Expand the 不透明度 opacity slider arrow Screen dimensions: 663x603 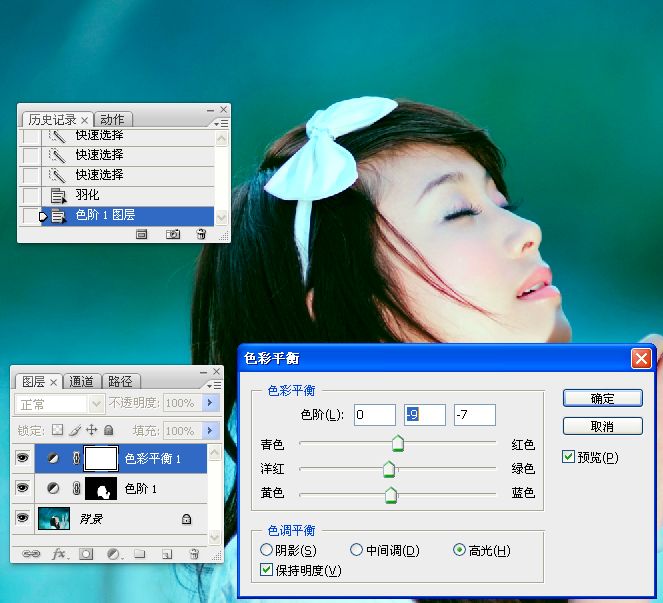[x=210, y=403]
